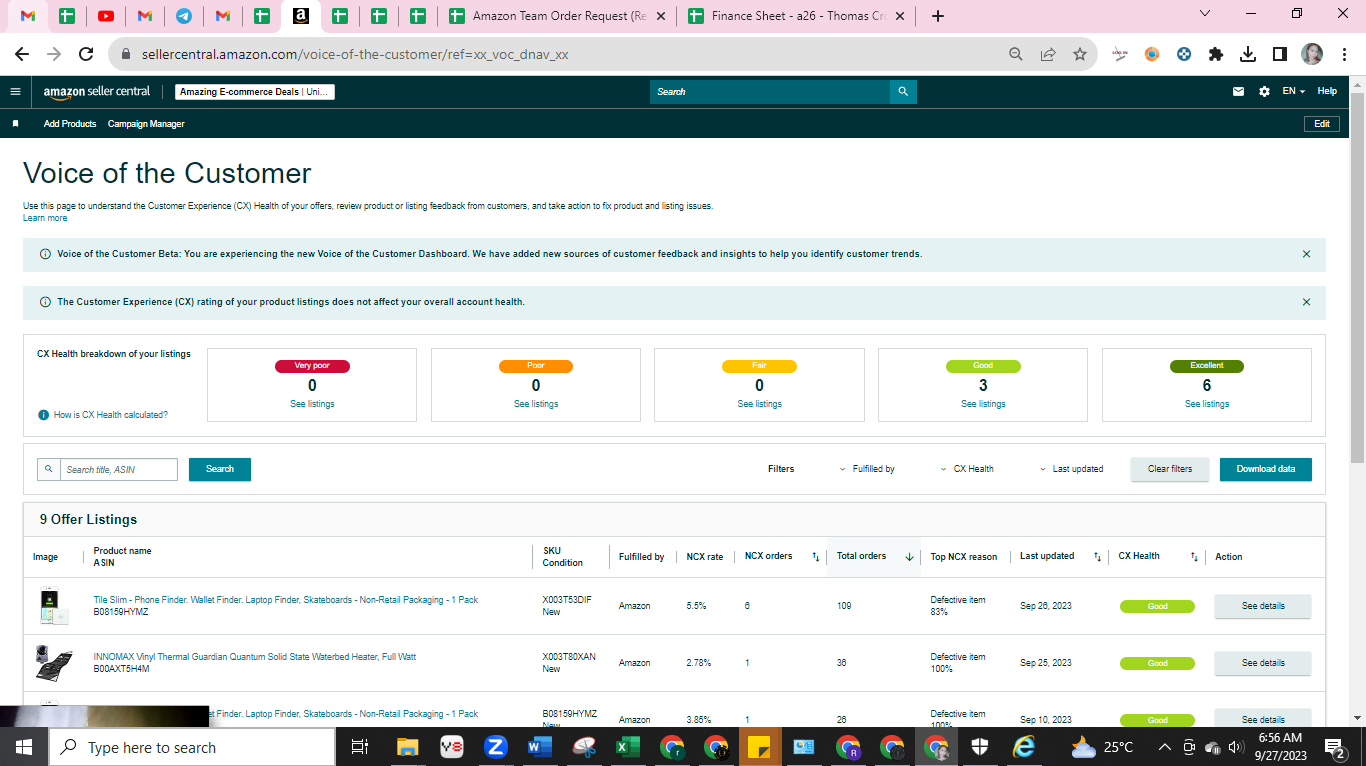Switch to the Finance Sheet tab
The height and width of the screenshot is (766, 1366).
797,16
